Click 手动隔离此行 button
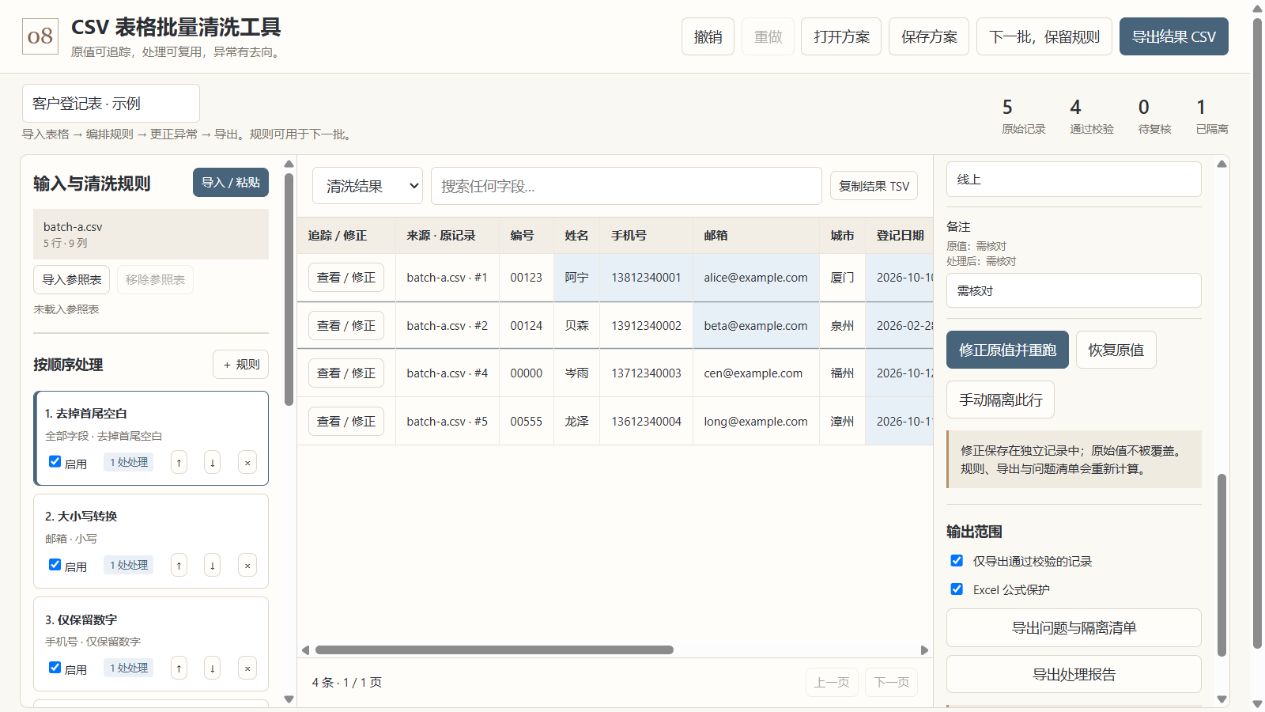 click(x=1000, y=400)
